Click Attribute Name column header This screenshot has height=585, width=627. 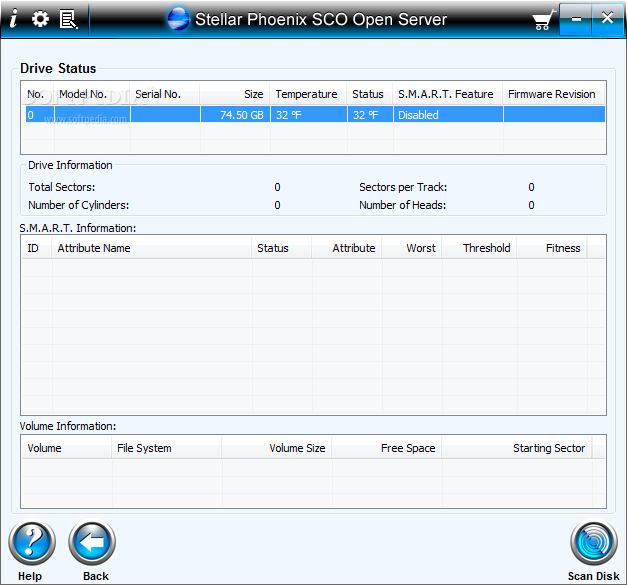(x=152, y=248)
